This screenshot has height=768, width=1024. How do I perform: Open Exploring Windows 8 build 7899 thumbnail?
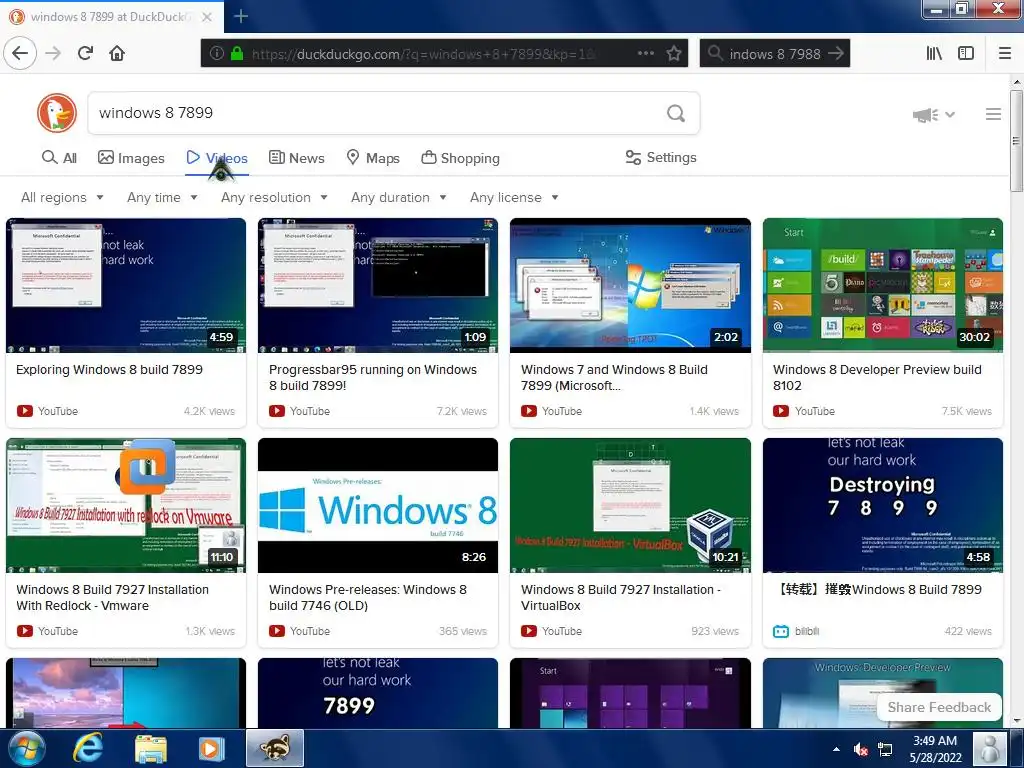point(126,285)
